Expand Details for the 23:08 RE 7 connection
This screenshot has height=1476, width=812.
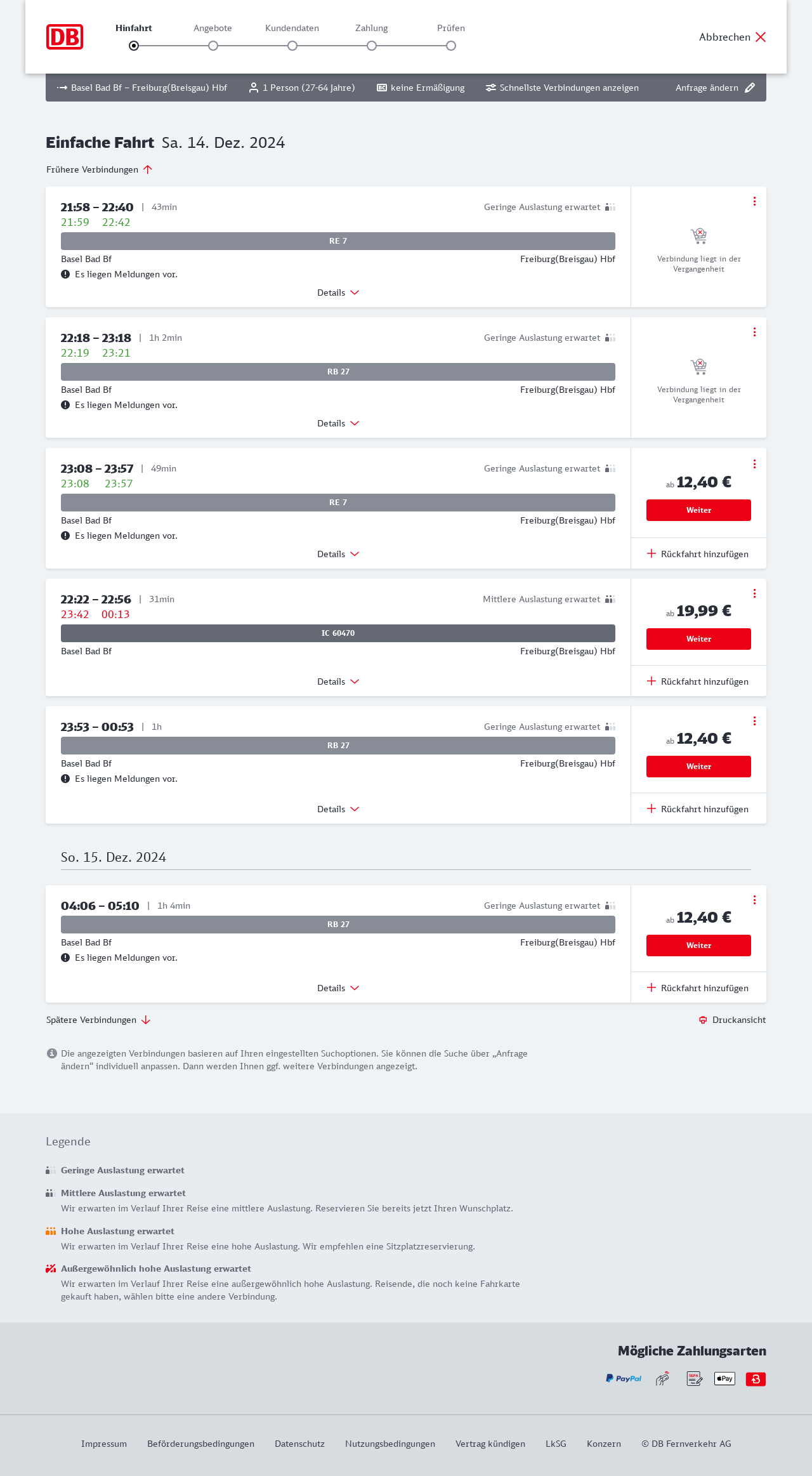[338, 554]
